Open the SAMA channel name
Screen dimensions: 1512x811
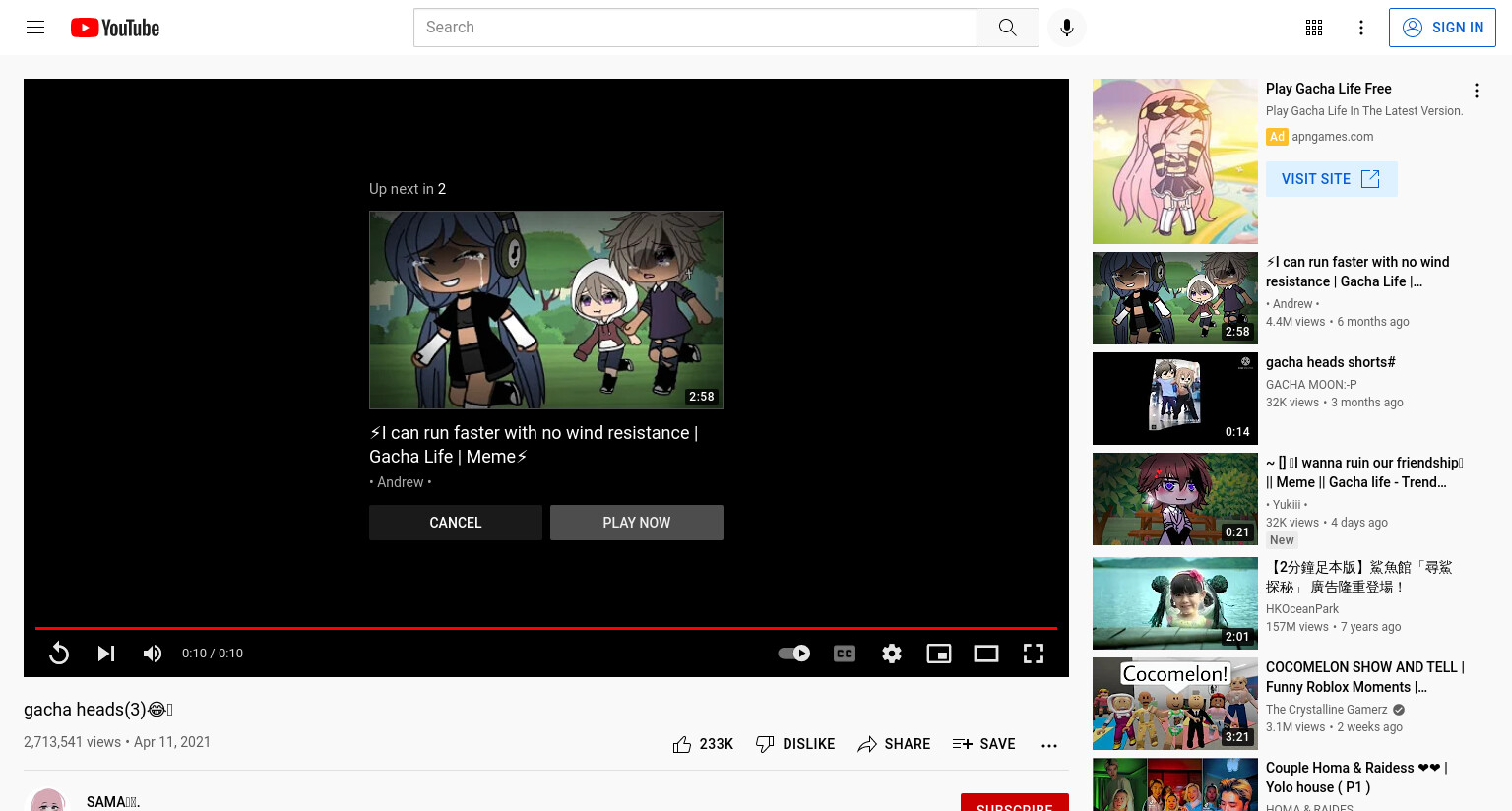click(x=113, y=802)
